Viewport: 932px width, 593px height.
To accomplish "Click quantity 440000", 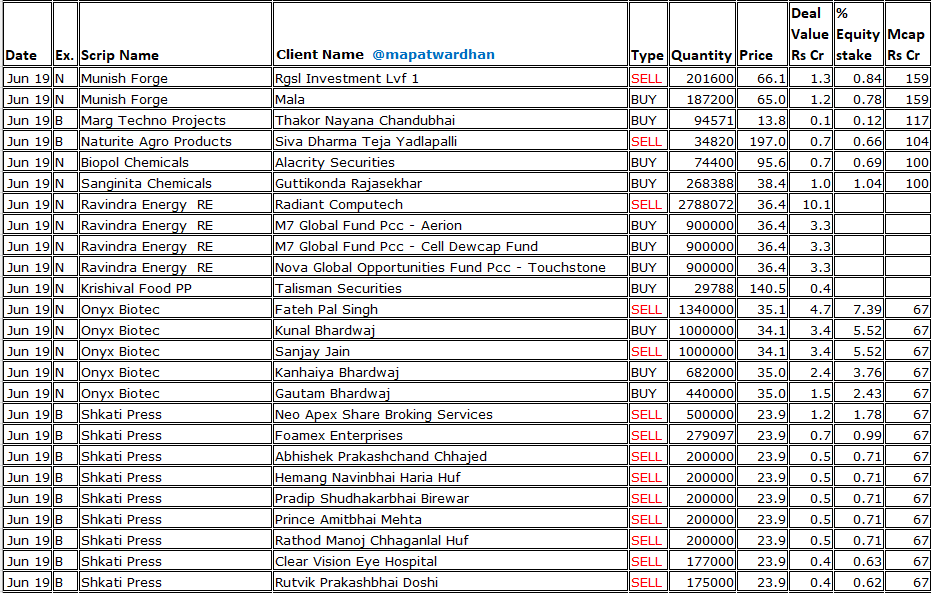I will (x=710, y=393).
